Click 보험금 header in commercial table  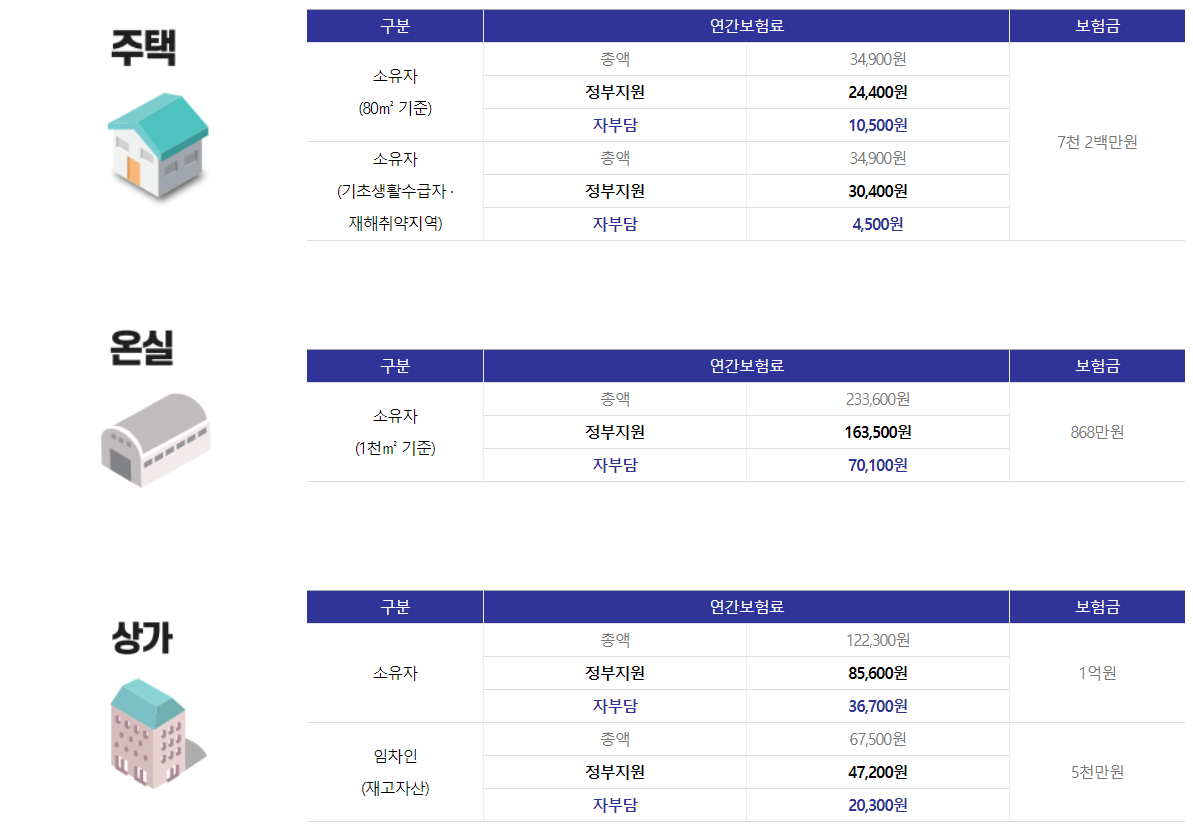point(1097,607)
